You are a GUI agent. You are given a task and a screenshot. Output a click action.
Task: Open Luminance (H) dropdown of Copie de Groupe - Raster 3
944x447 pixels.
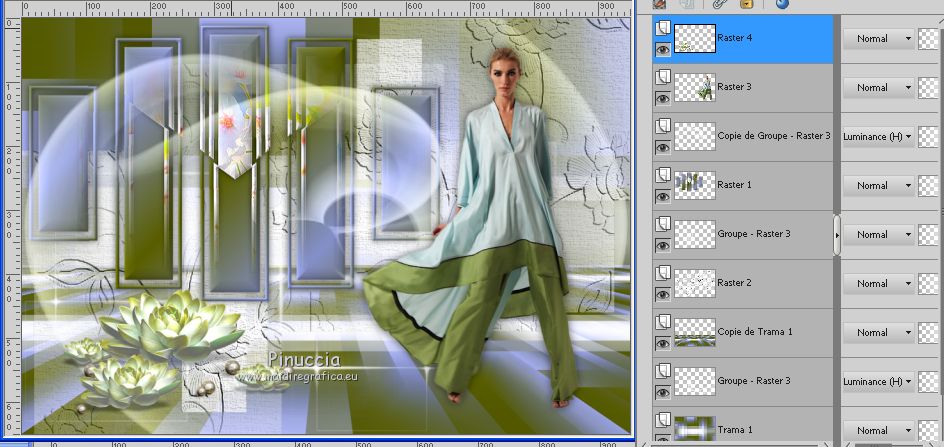pos(878,137)
